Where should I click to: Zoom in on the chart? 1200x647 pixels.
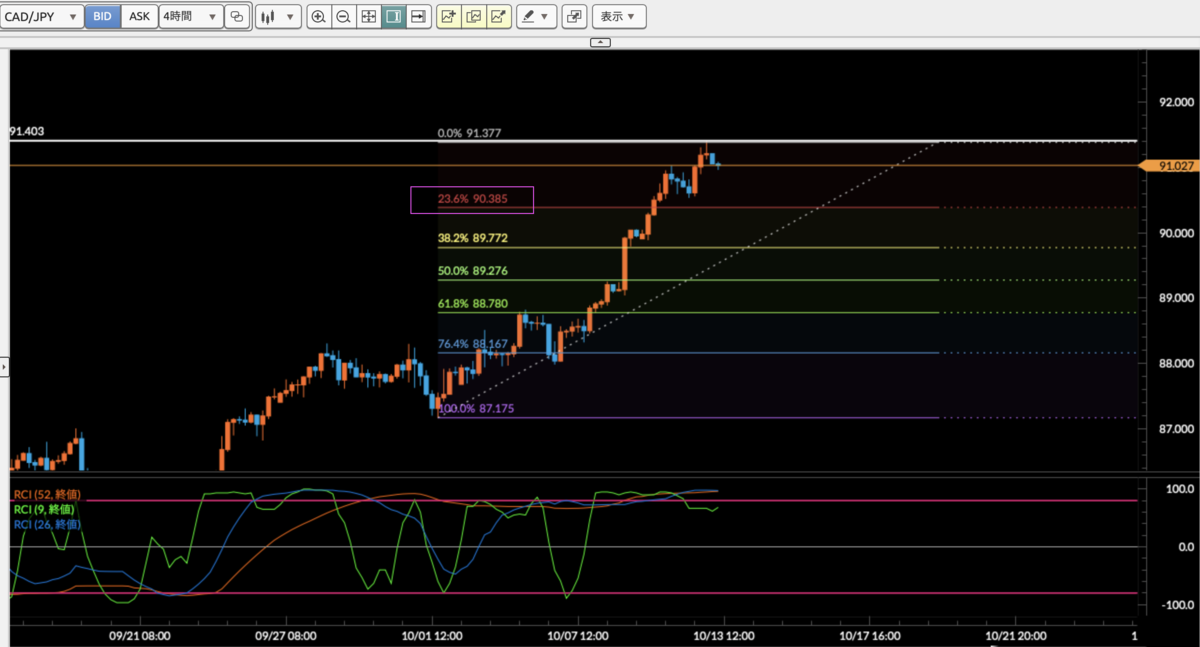tap(319, 16)
